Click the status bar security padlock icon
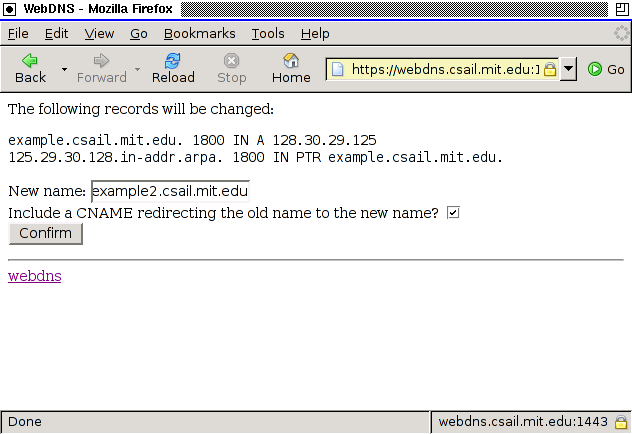Viewport: 632px width, 434px height. pos(621,422)
